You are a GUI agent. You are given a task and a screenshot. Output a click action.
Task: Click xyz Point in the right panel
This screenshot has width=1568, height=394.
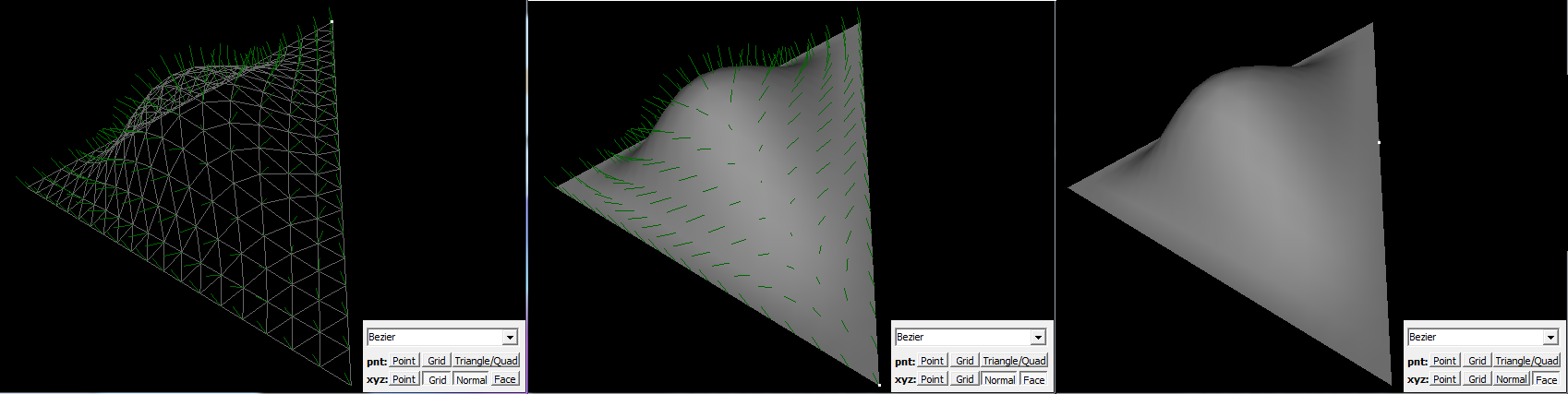[1444, 379]
